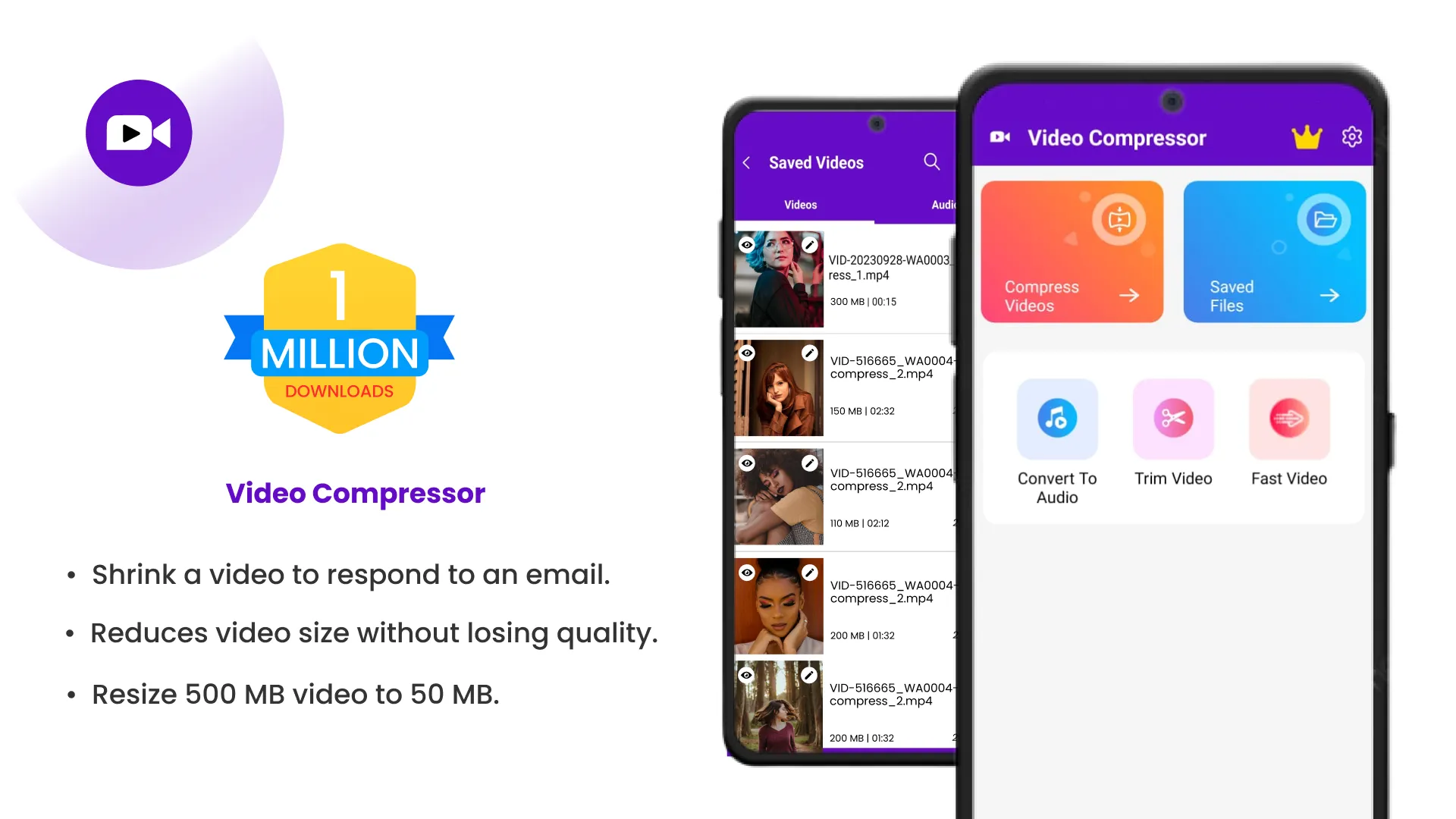The height and width of the screenshot is (819, 1456).
Task: Switch to the Videos tab
Action: click(800, 205)
